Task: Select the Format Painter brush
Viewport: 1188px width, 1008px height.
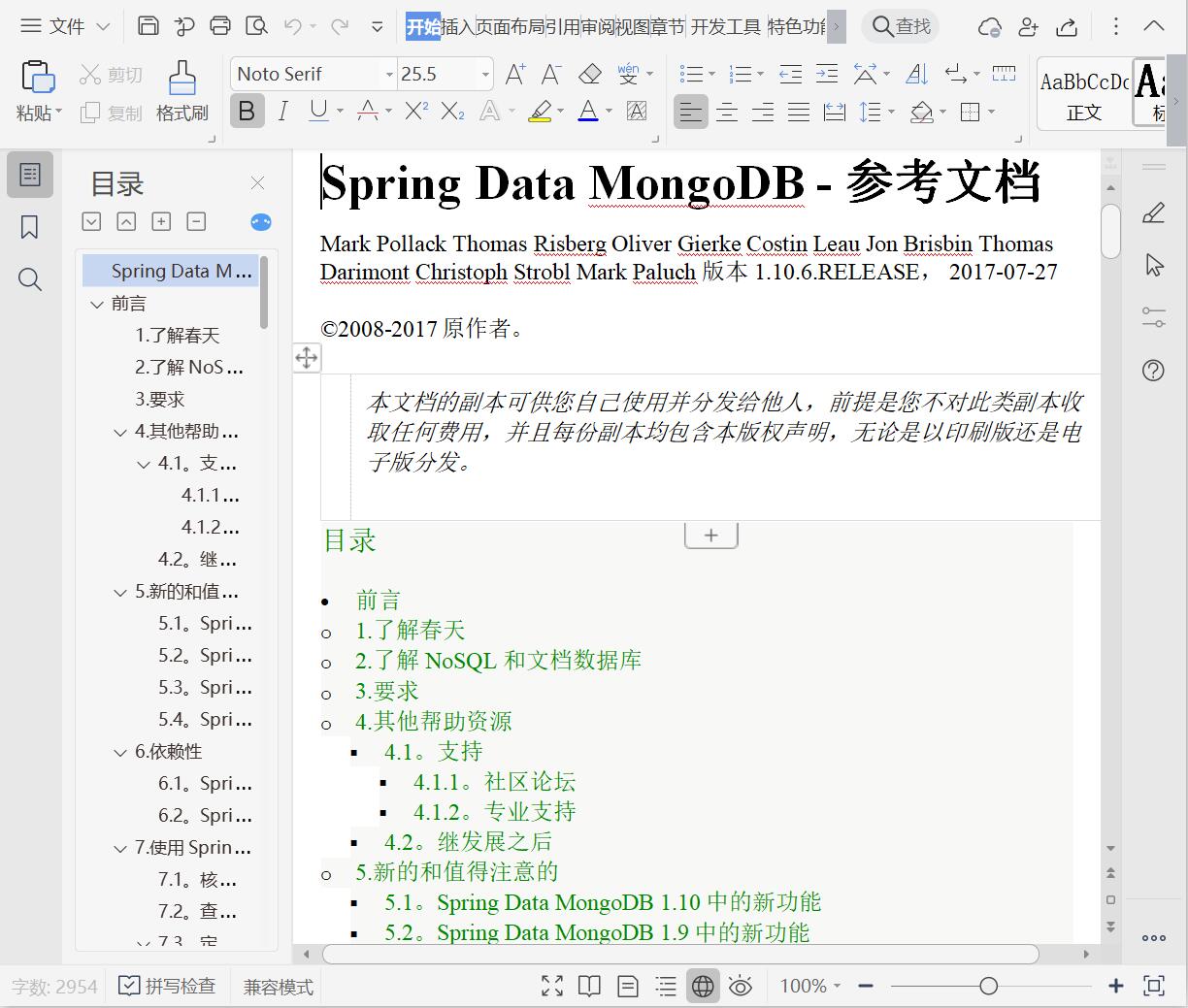Action: point(181,78)
